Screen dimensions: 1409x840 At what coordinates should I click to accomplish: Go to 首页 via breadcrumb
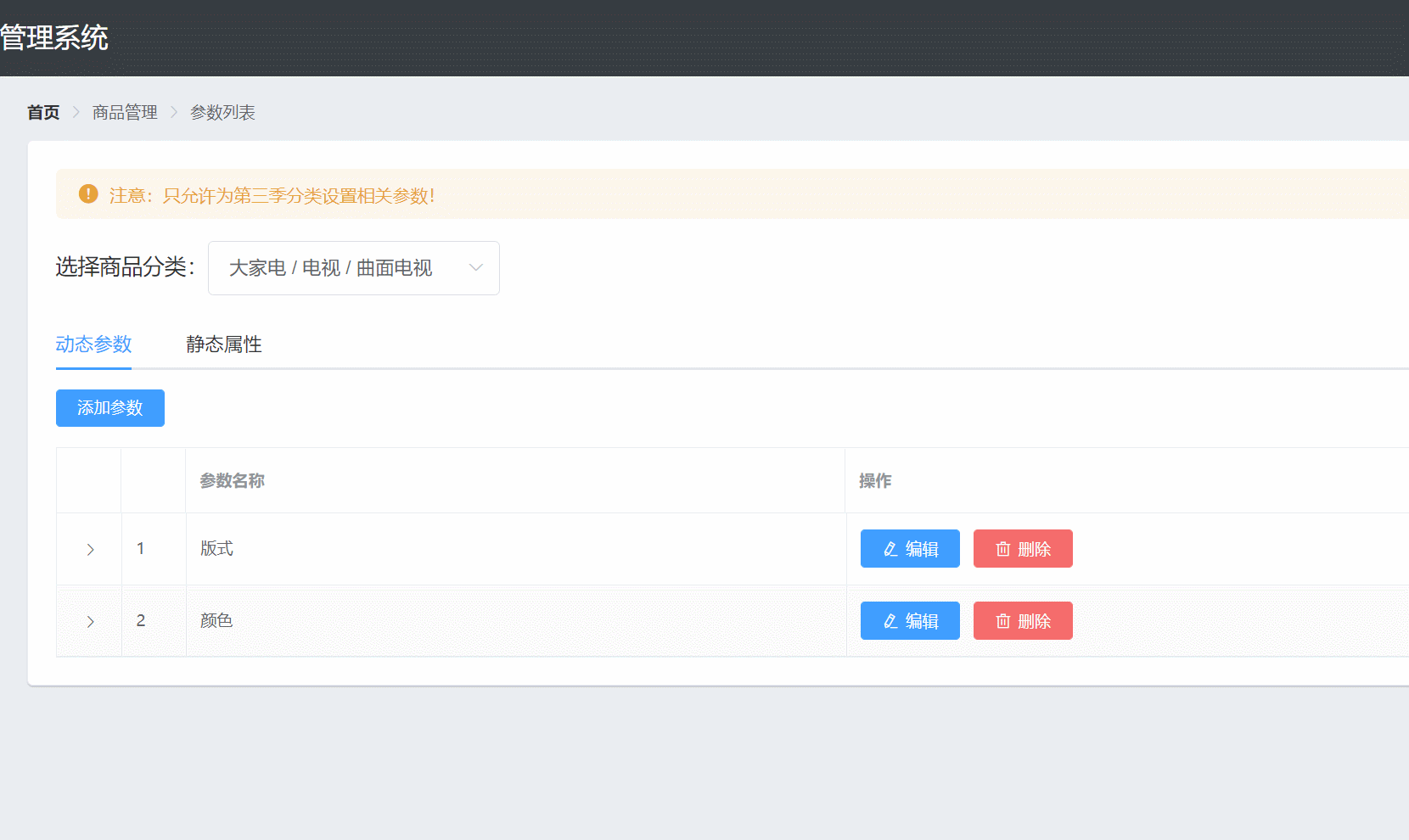coord(43,112)
